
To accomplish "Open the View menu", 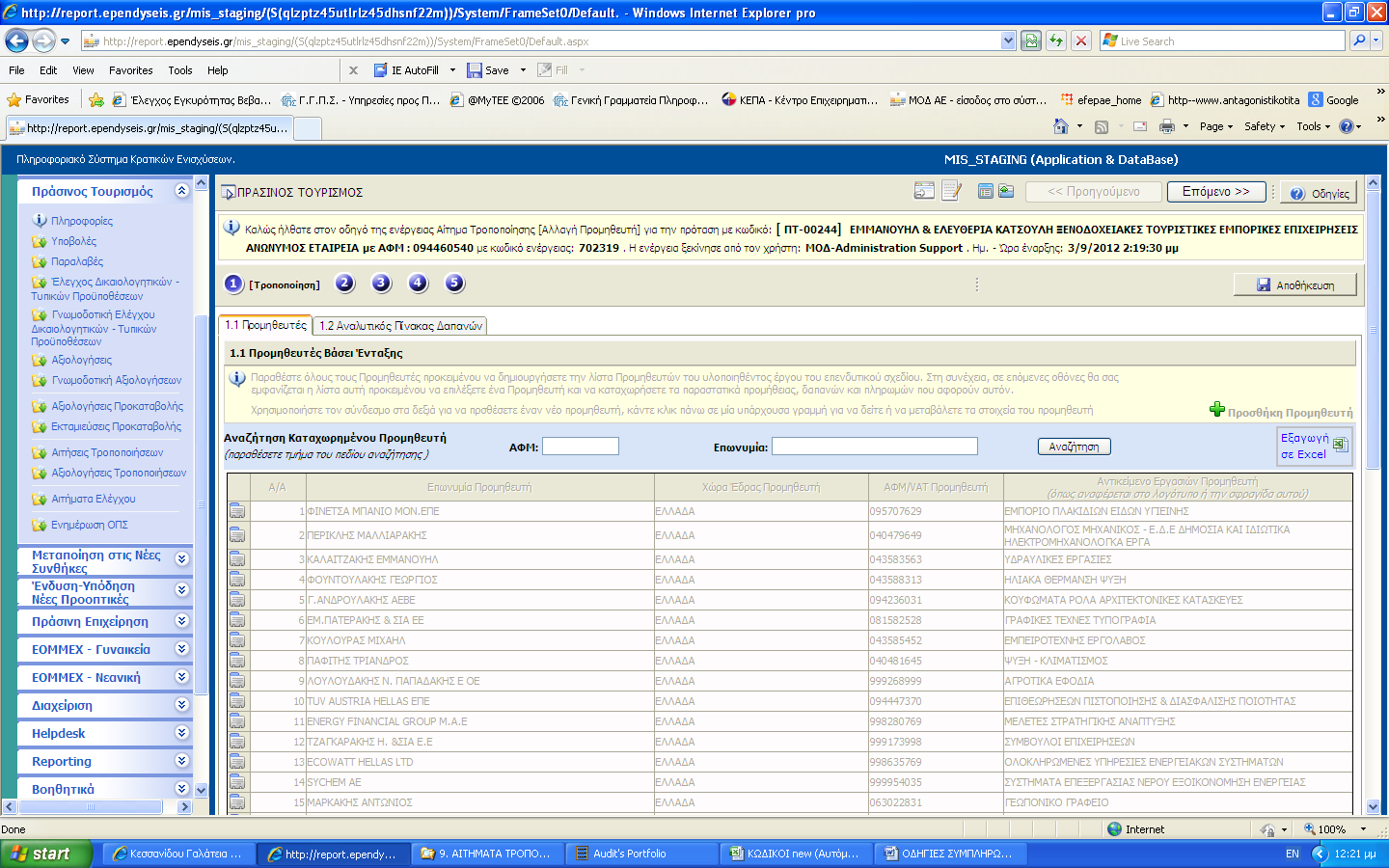I will point(83,70).
